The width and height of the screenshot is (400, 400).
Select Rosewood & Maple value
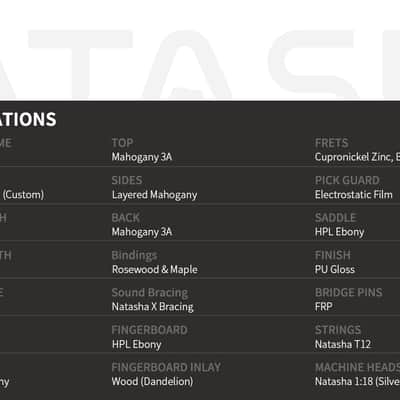click(x=154, y=269)
